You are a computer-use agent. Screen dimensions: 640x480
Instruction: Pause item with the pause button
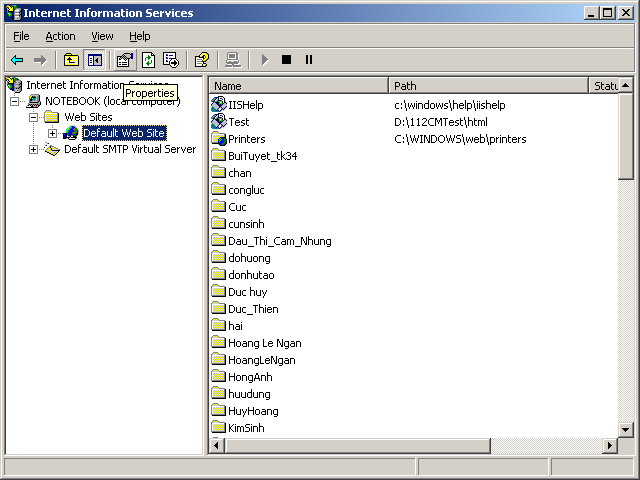(x=309, y=60)
